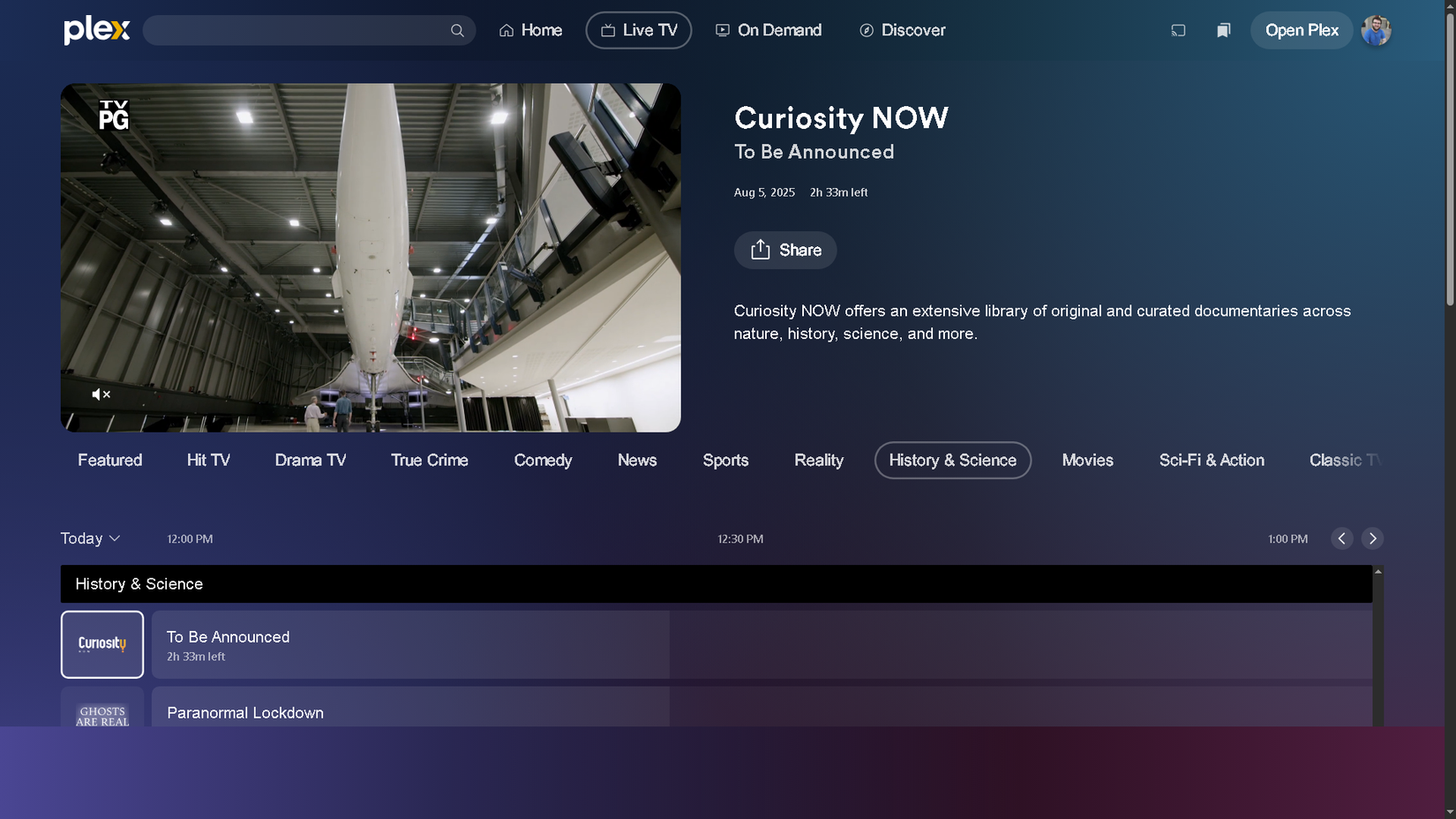Click the search magnifier icon

[x=457, y=30]
